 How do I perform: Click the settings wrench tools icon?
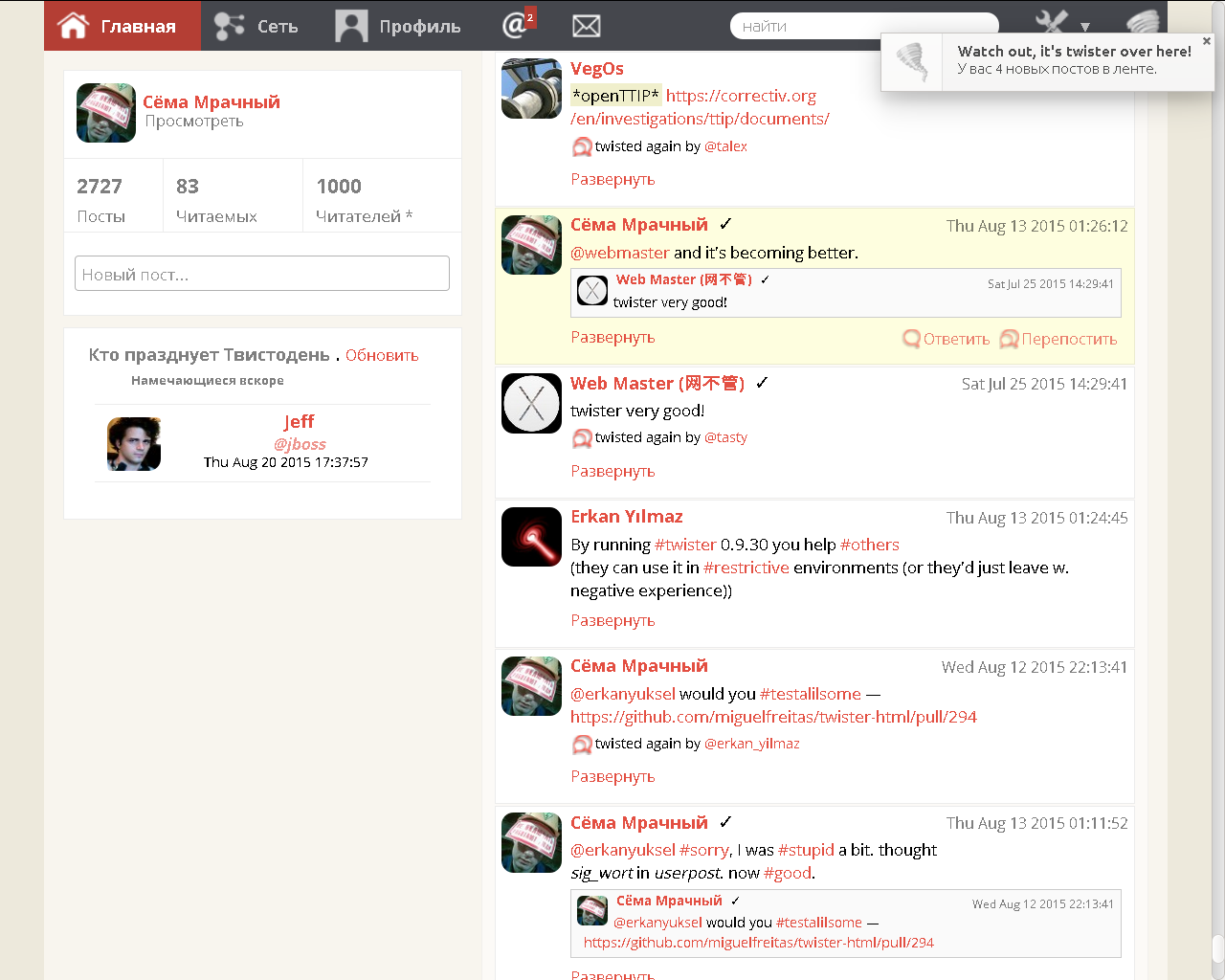(x=1052, y=24)
